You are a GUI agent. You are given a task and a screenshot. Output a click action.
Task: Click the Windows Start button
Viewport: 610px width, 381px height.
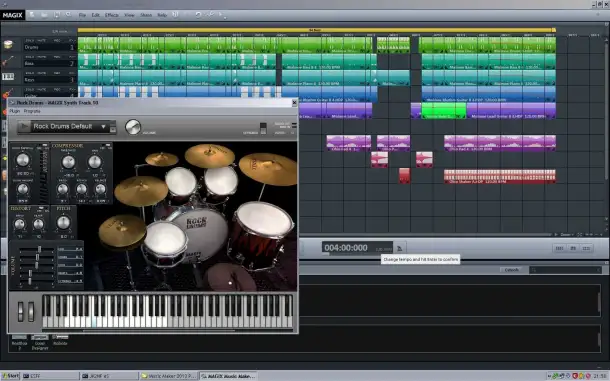[10, 376]
